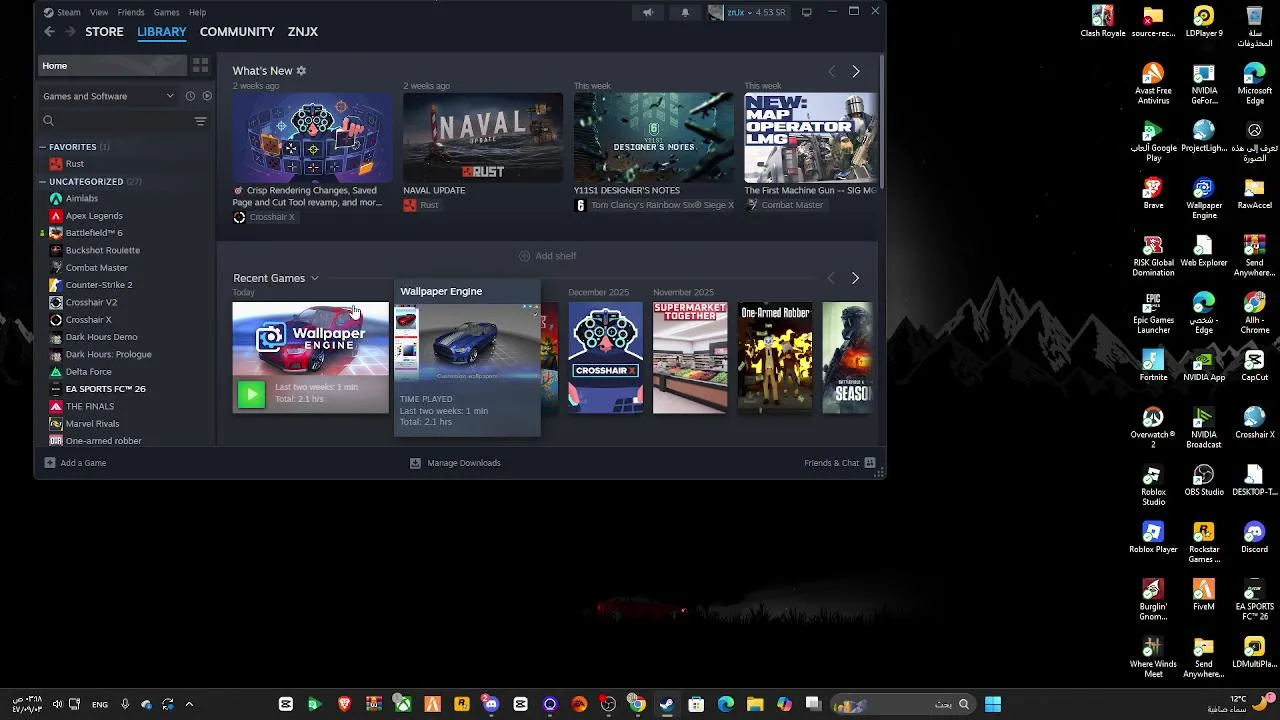The height and width of the screenshot is (720, 1280).
Task: Open the View menu
Action: pyautogui.click(x=99, y=12)
